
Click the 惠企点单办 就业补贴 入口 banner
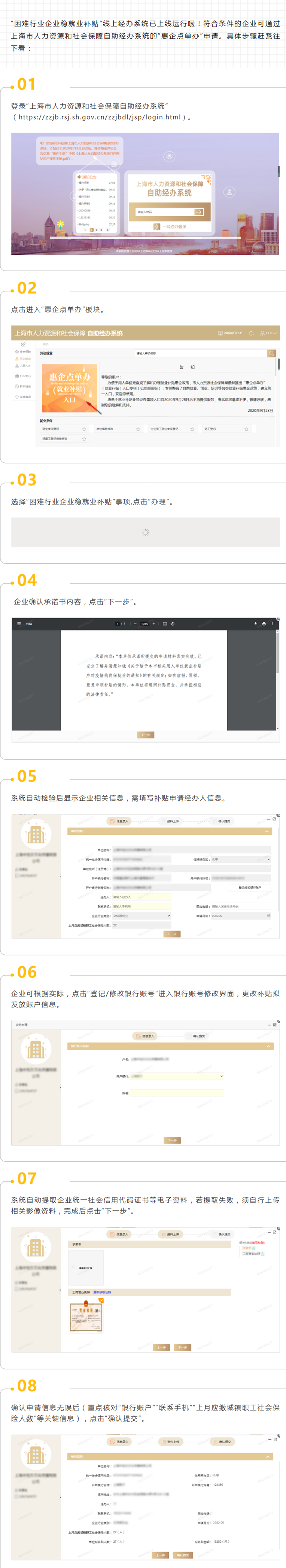tap(69, 389)
